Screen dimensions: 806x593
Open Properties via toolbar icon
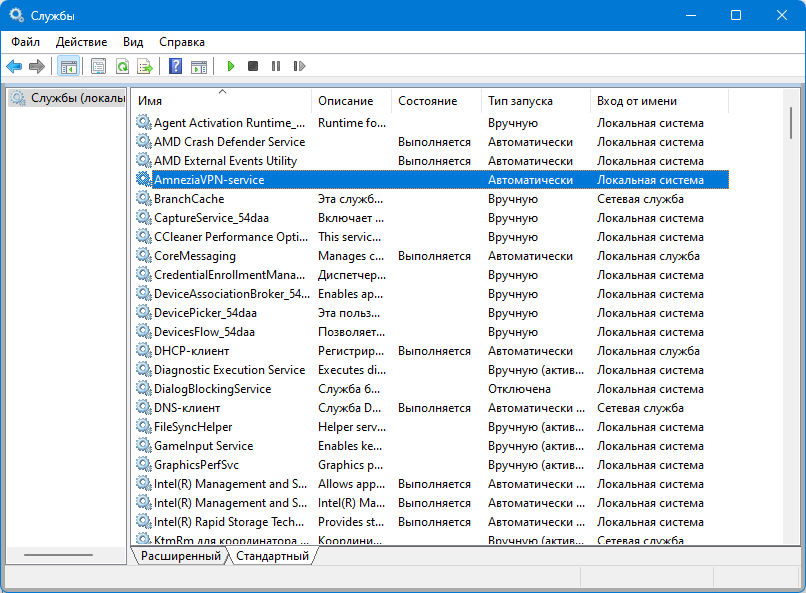98,66
